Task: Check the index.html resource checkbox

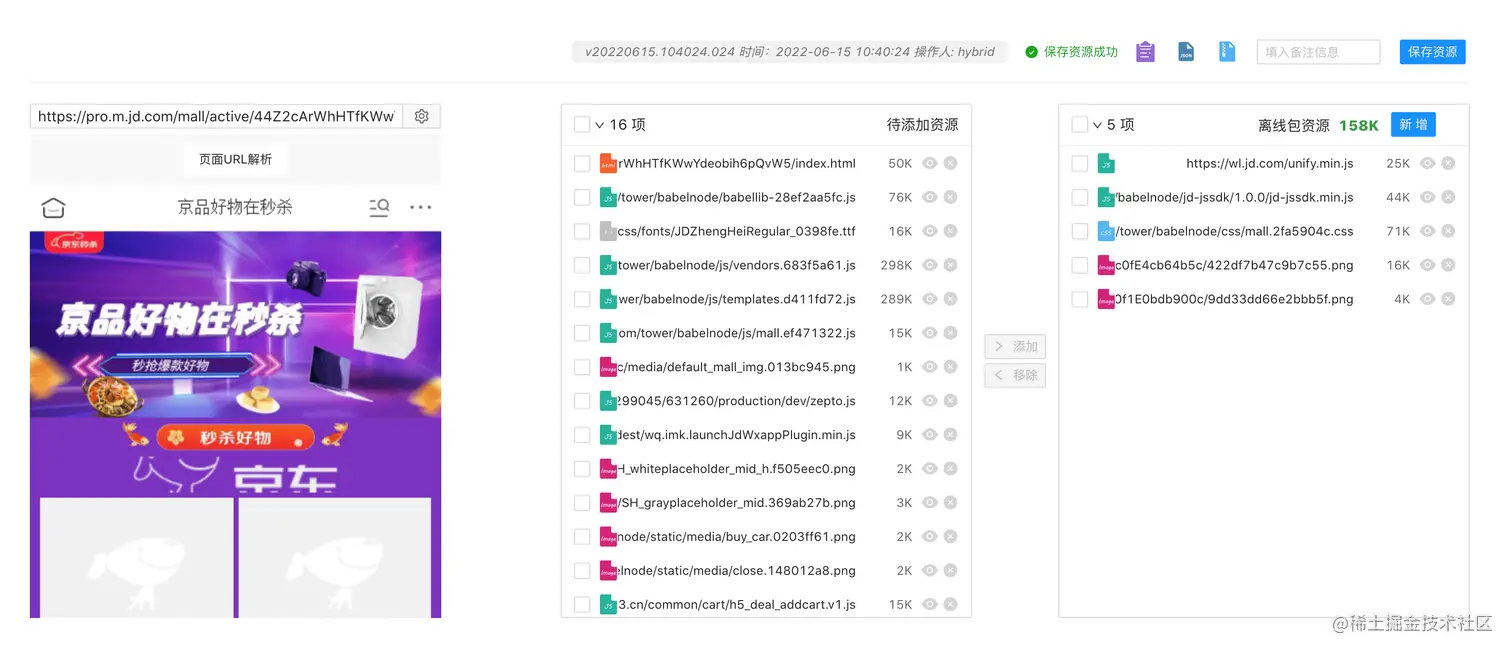Action: coord(582,163)
